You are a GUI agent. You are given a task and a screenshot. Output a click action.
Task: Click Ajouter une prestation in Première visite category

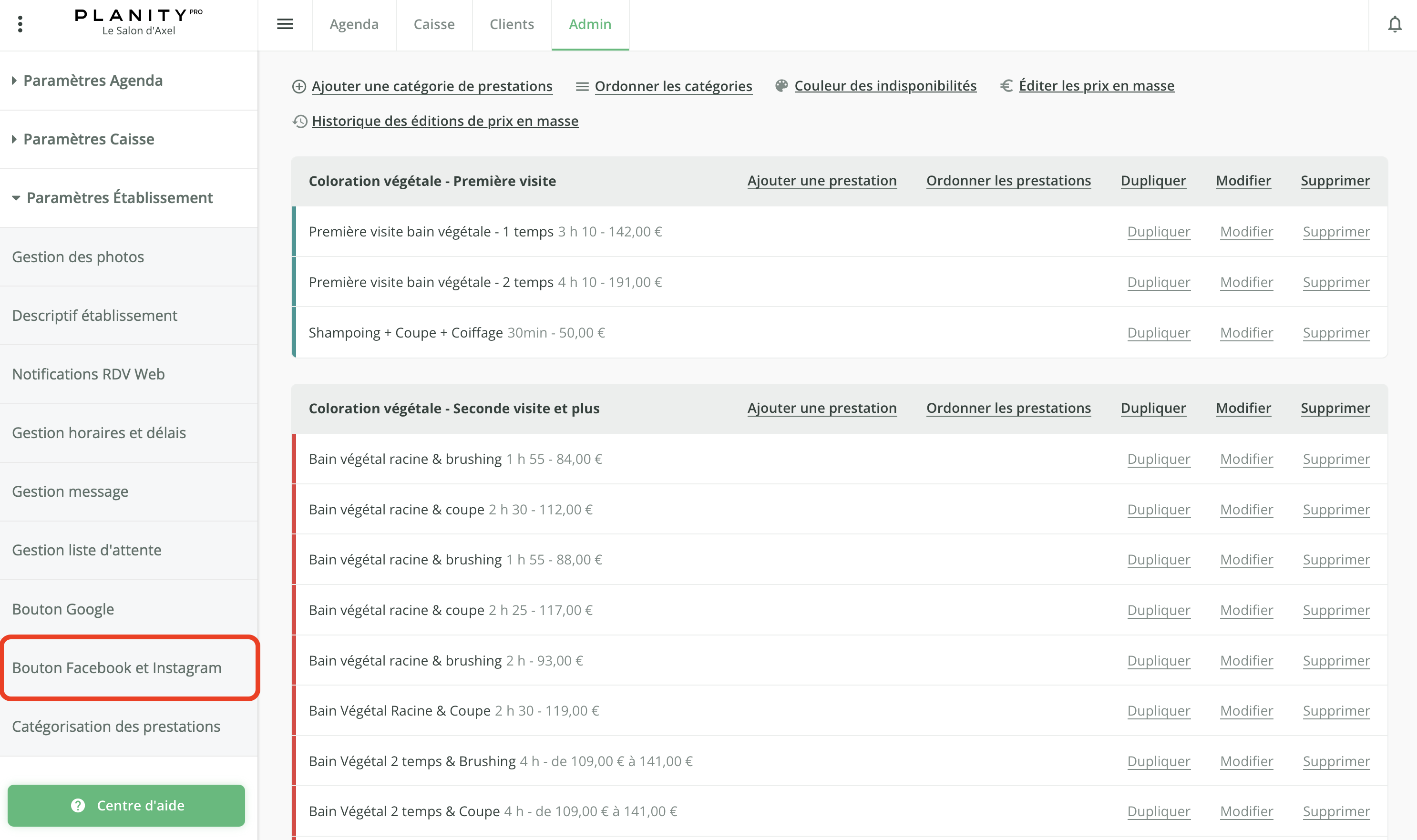click(821, 181)
